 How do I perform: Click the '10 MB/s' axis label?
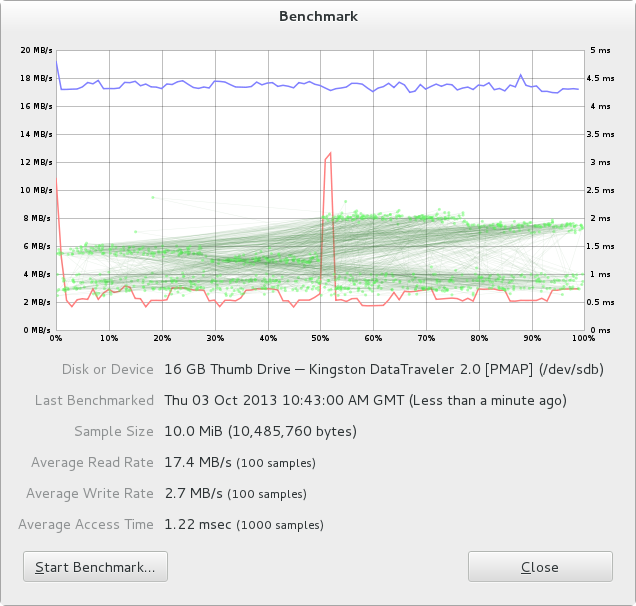click(37, 190)
